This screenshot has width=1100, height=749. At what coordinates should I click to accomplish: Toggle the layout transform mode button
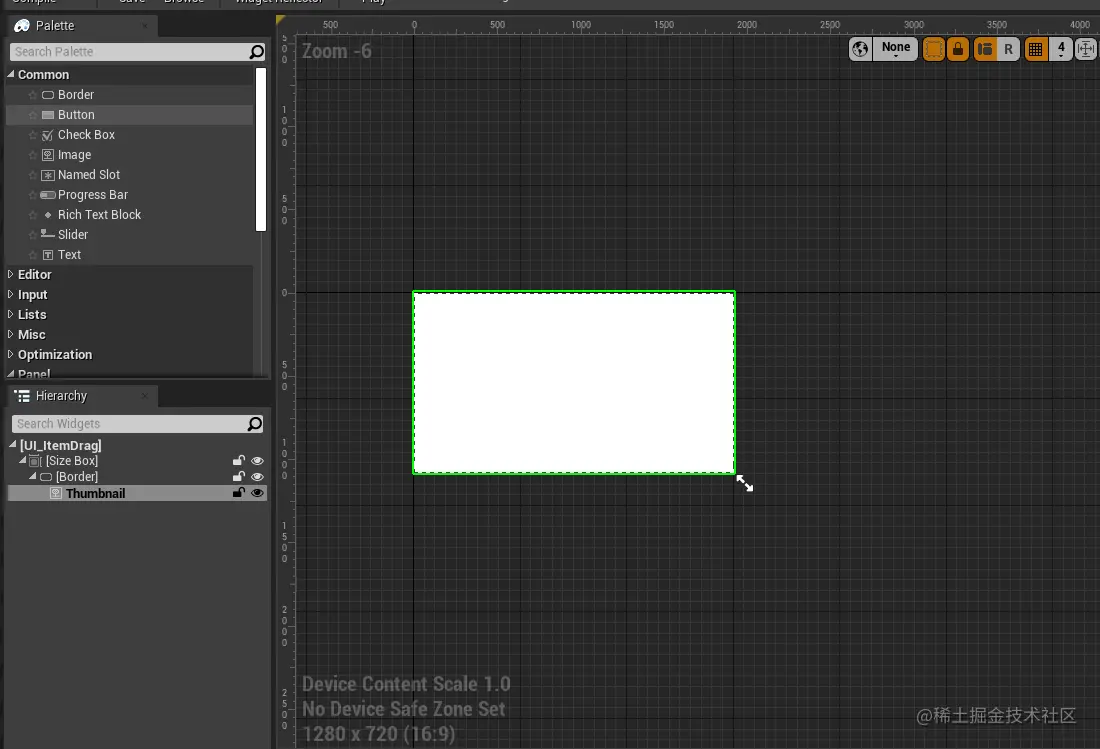point(985,49)
